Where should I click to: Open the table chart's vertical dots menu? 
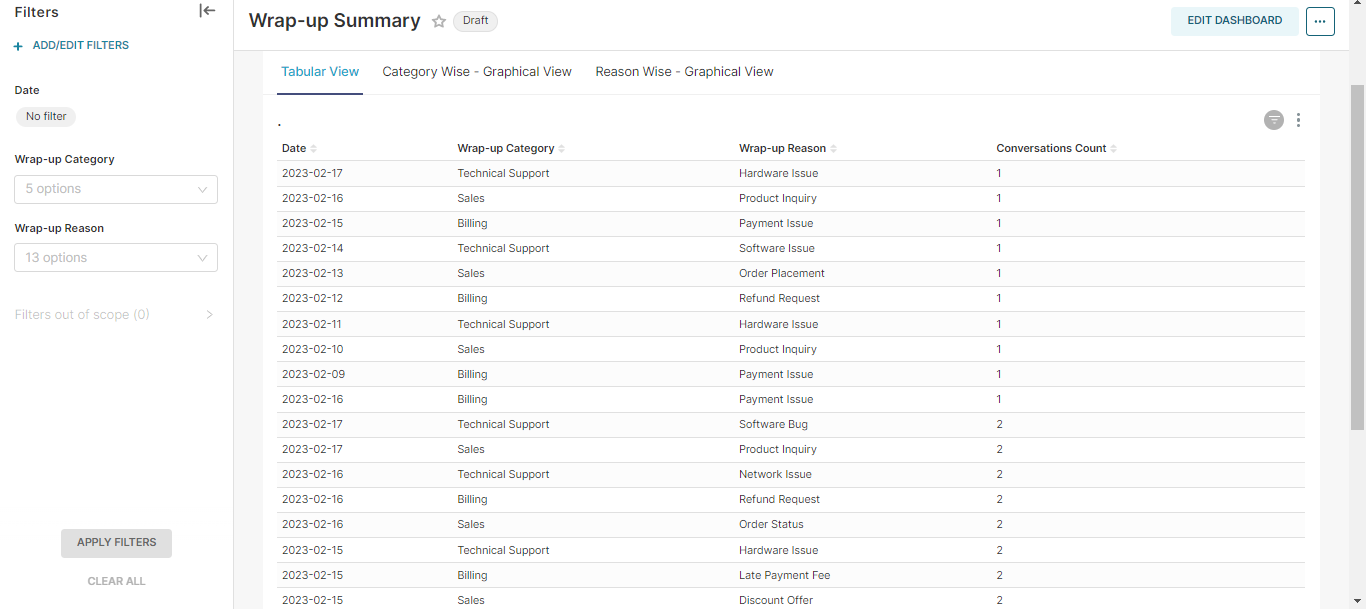click(x=1298, y=120)
